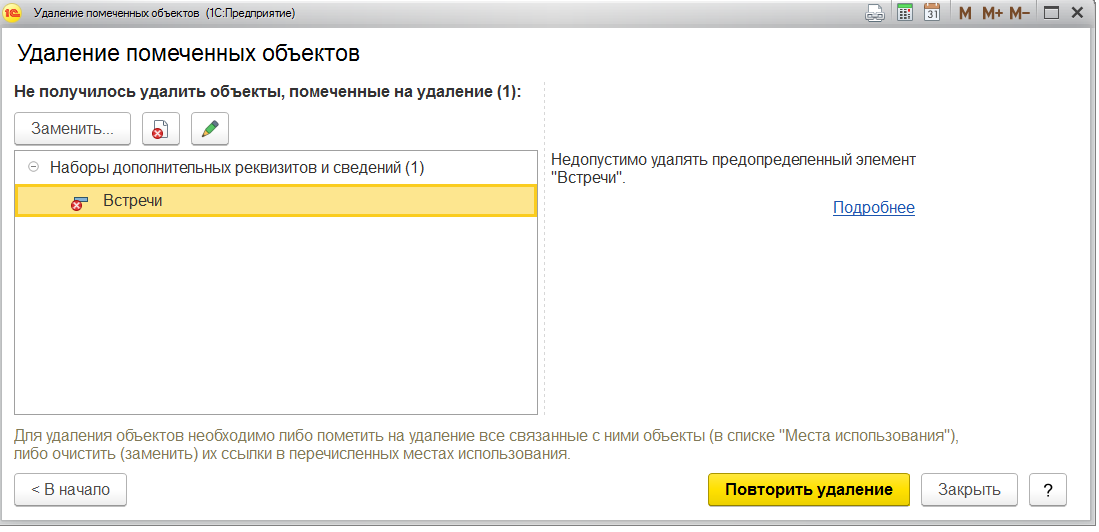Click the pencil edit icon button
Screen dimensions: 1099x532
(x=210, y=129)
